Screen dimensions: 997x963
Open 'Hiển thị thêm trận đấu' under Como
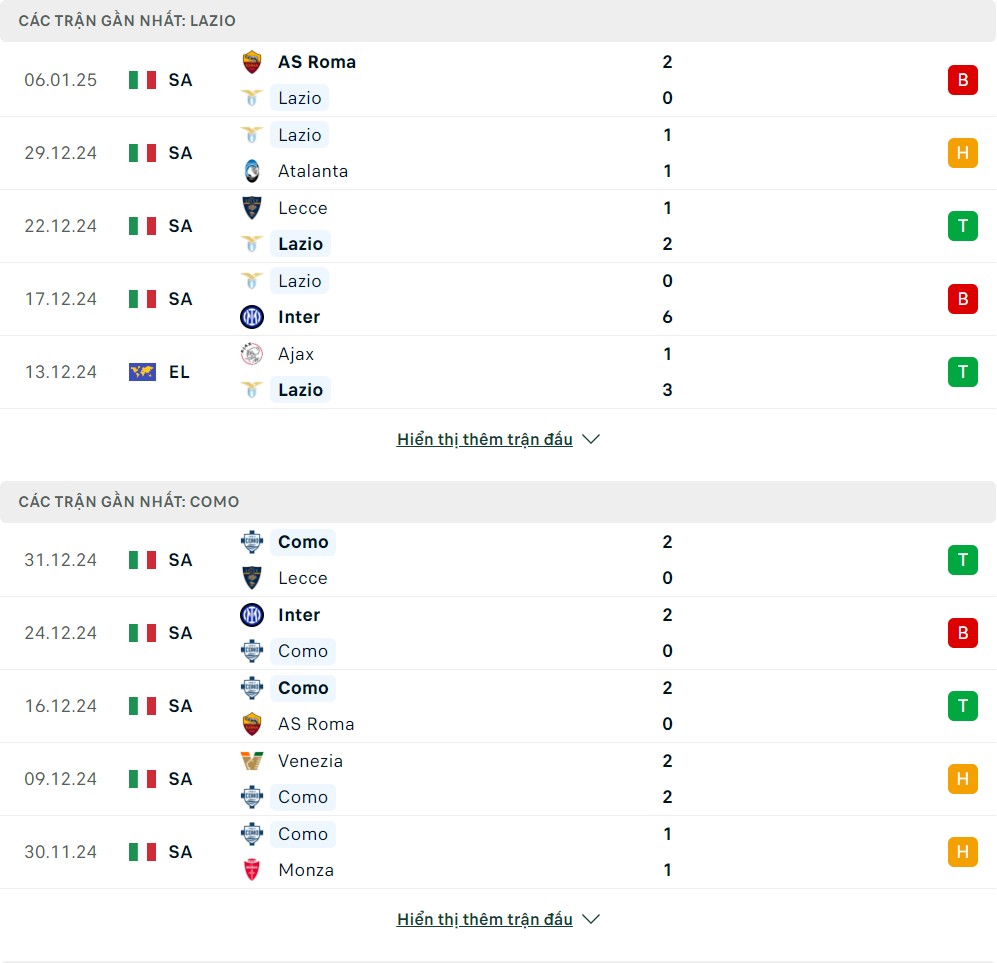485,919
